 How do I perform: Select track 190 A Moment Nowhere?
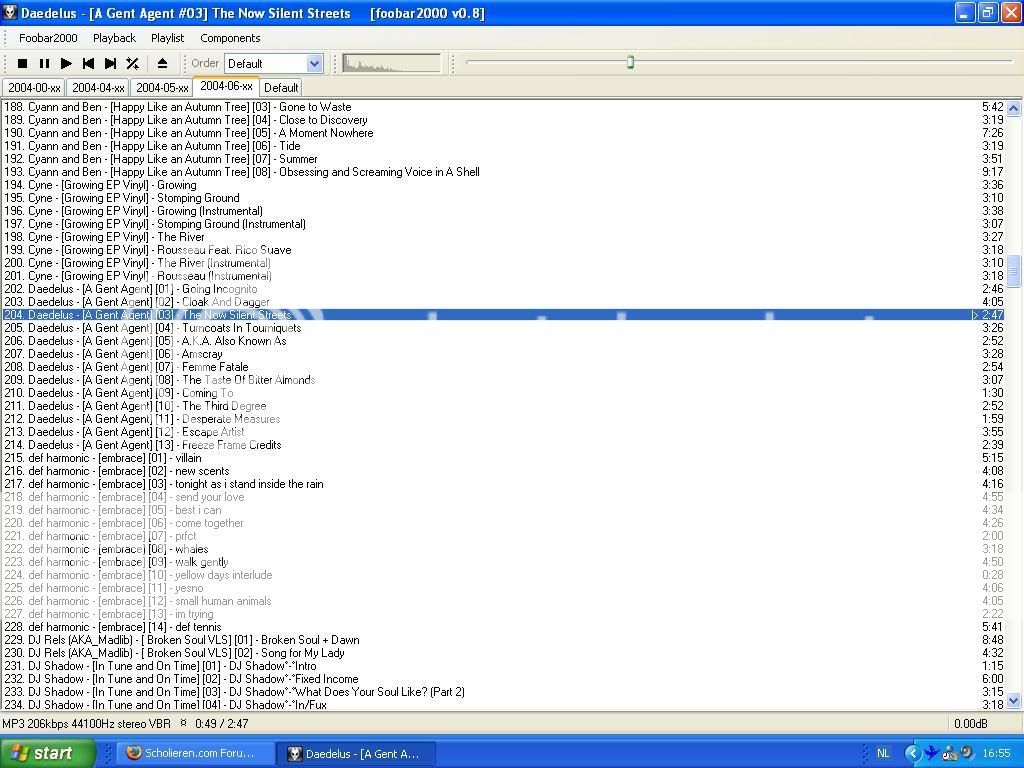tap(503, 133)
